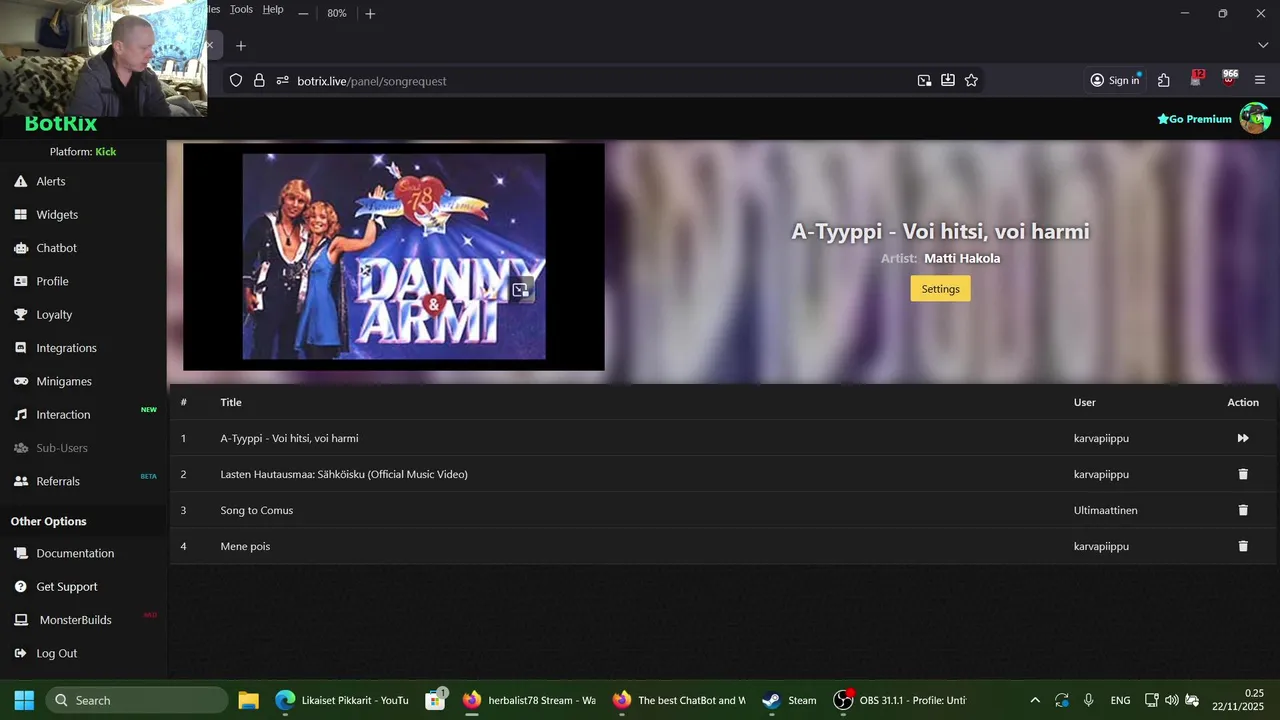Viewport: 1280px width, 720px height.
Task: Click the tracking protection shield icon
Action: click(236, 80)
